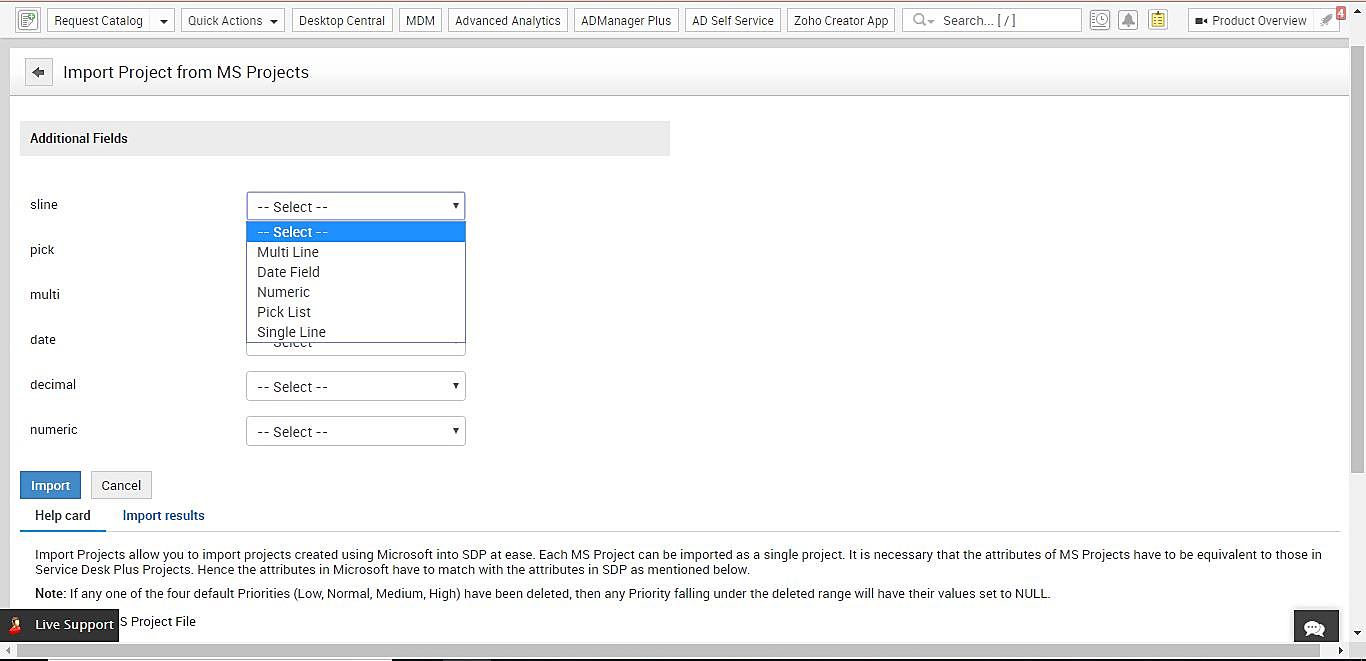Open the MDM toolbar item

point(420,20)
